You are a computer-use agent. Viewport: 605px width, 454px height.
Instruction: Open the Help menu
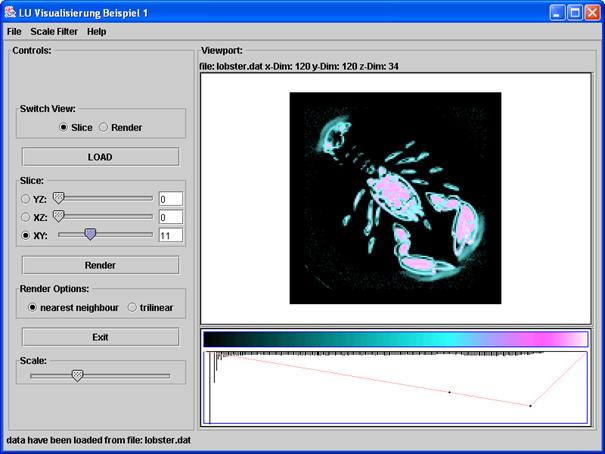97,32
